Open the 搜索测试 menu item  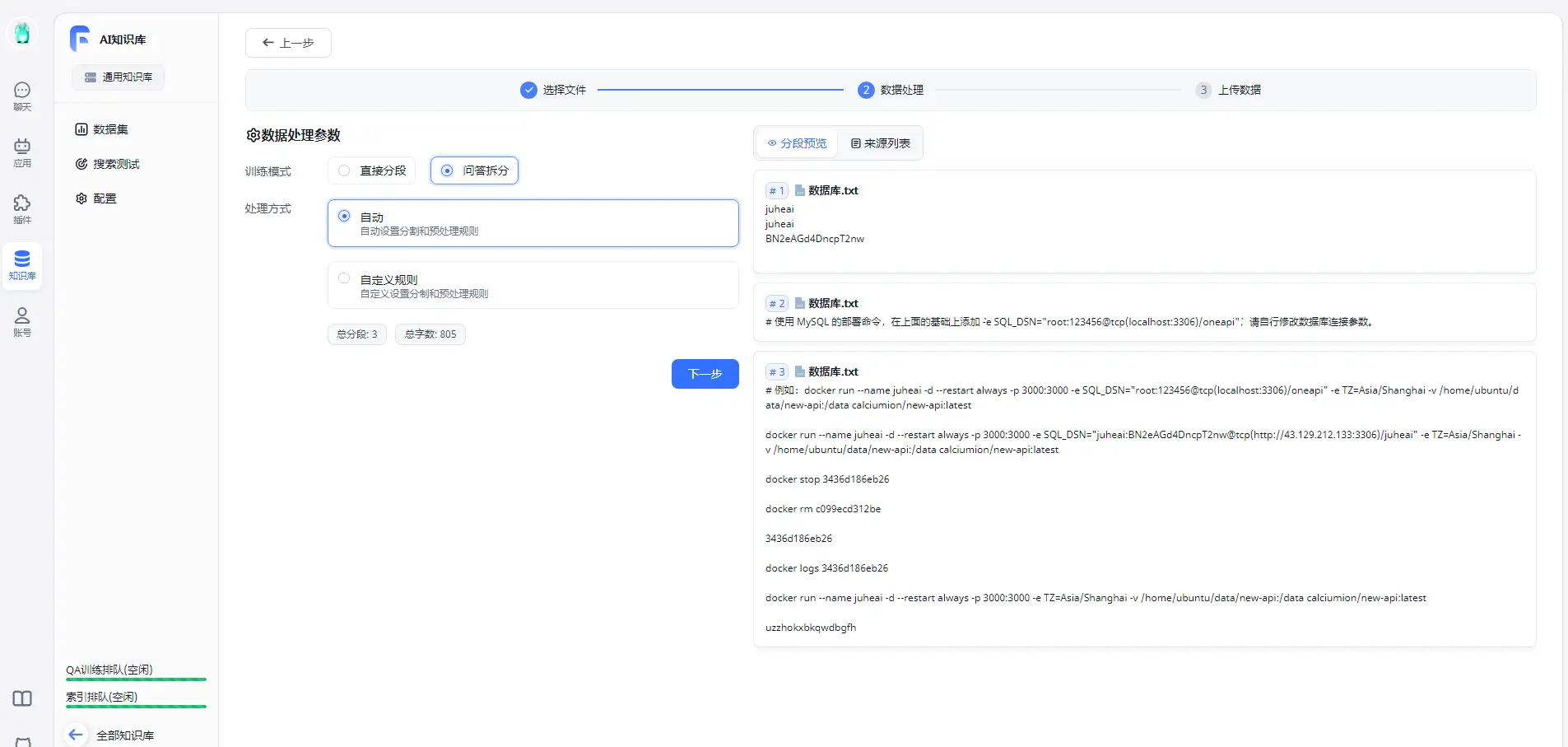(116, 164)
